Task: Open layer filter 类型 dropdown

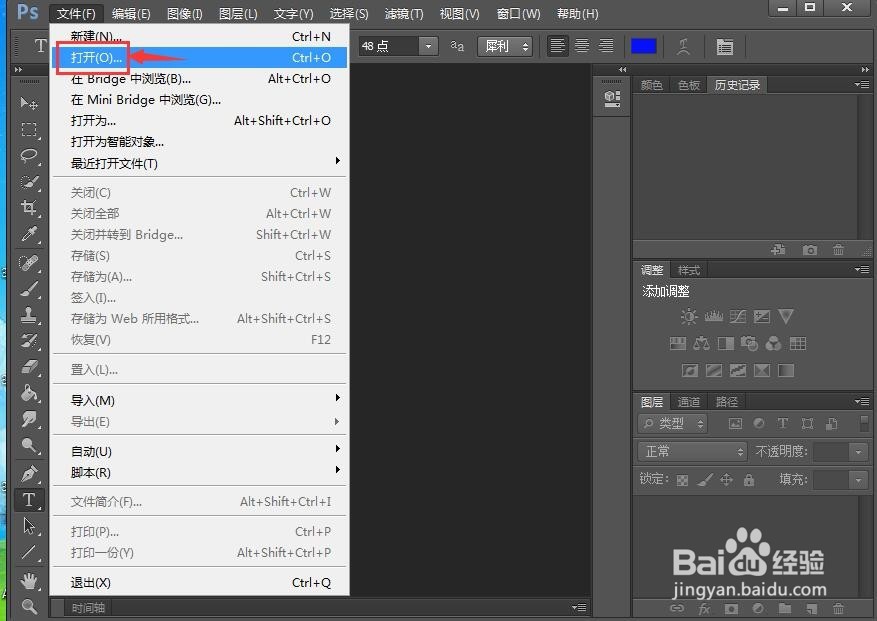Action: coord(673,424)
